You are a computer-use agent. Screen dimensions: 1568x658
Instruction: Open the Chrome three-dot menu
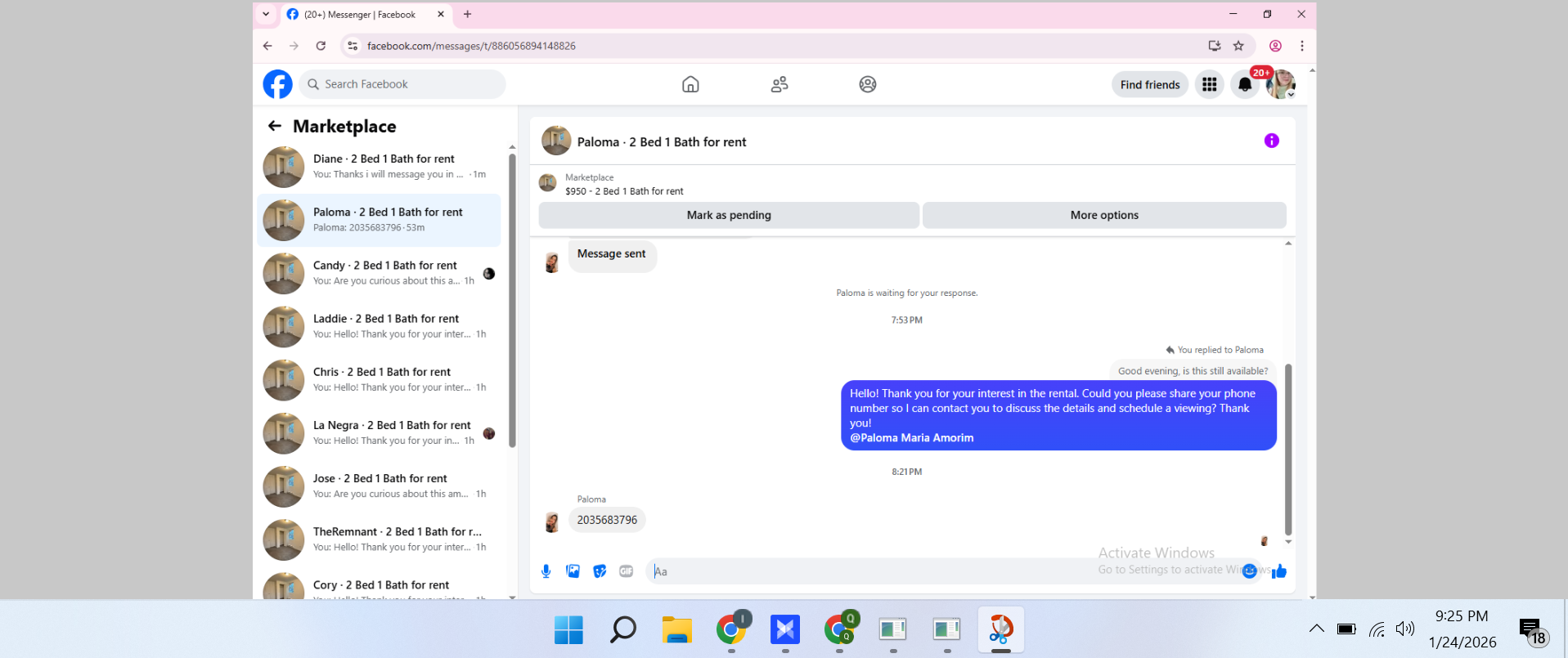point(1302,46)
